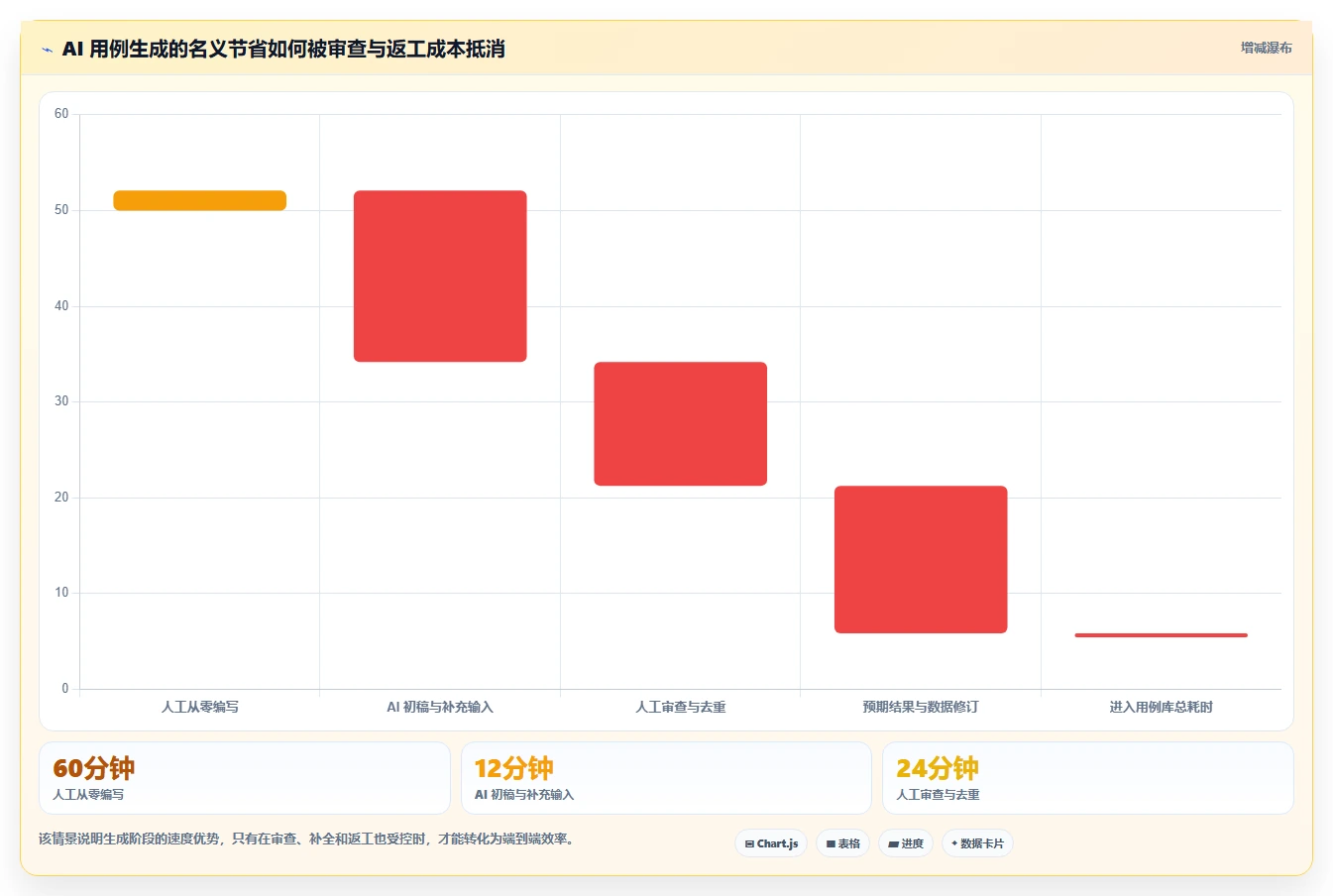Image resolution: width=1333 pixels, height=896 pixels.
Task: Click the red 人工审查与去重 bar
Action: tap(681, 424)
